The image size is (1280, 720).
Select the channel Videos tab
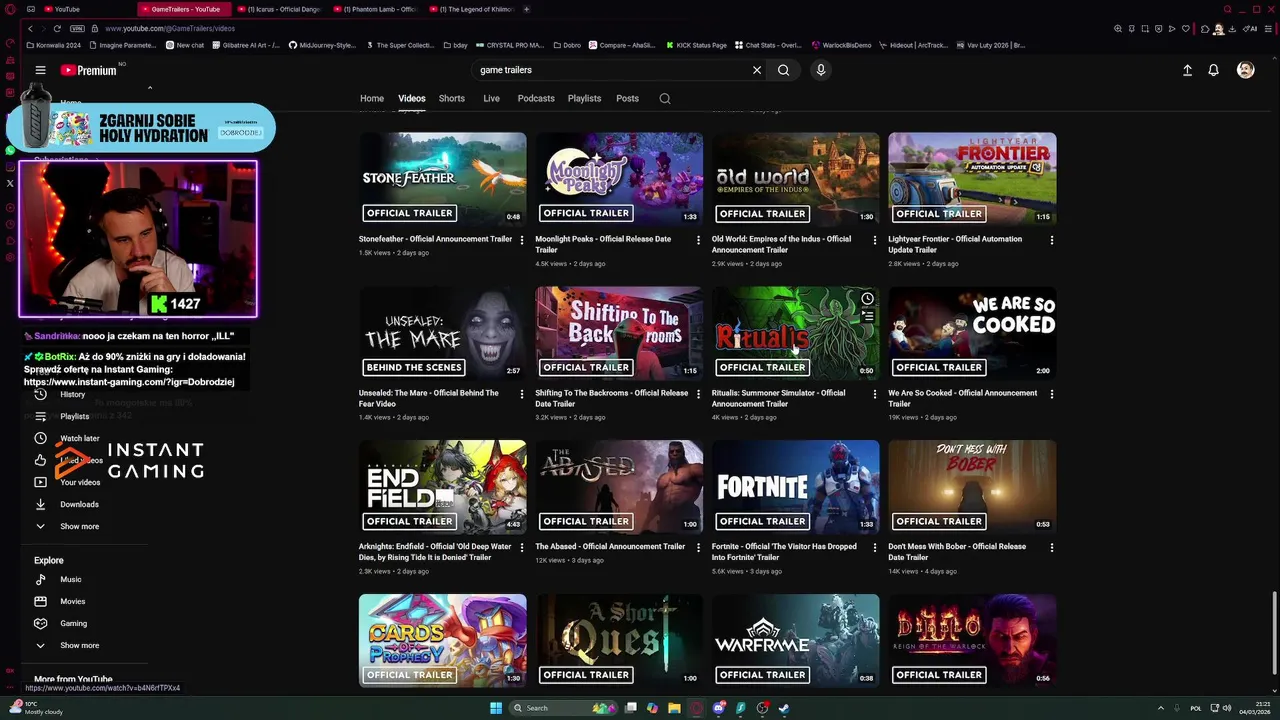point(412,98)
